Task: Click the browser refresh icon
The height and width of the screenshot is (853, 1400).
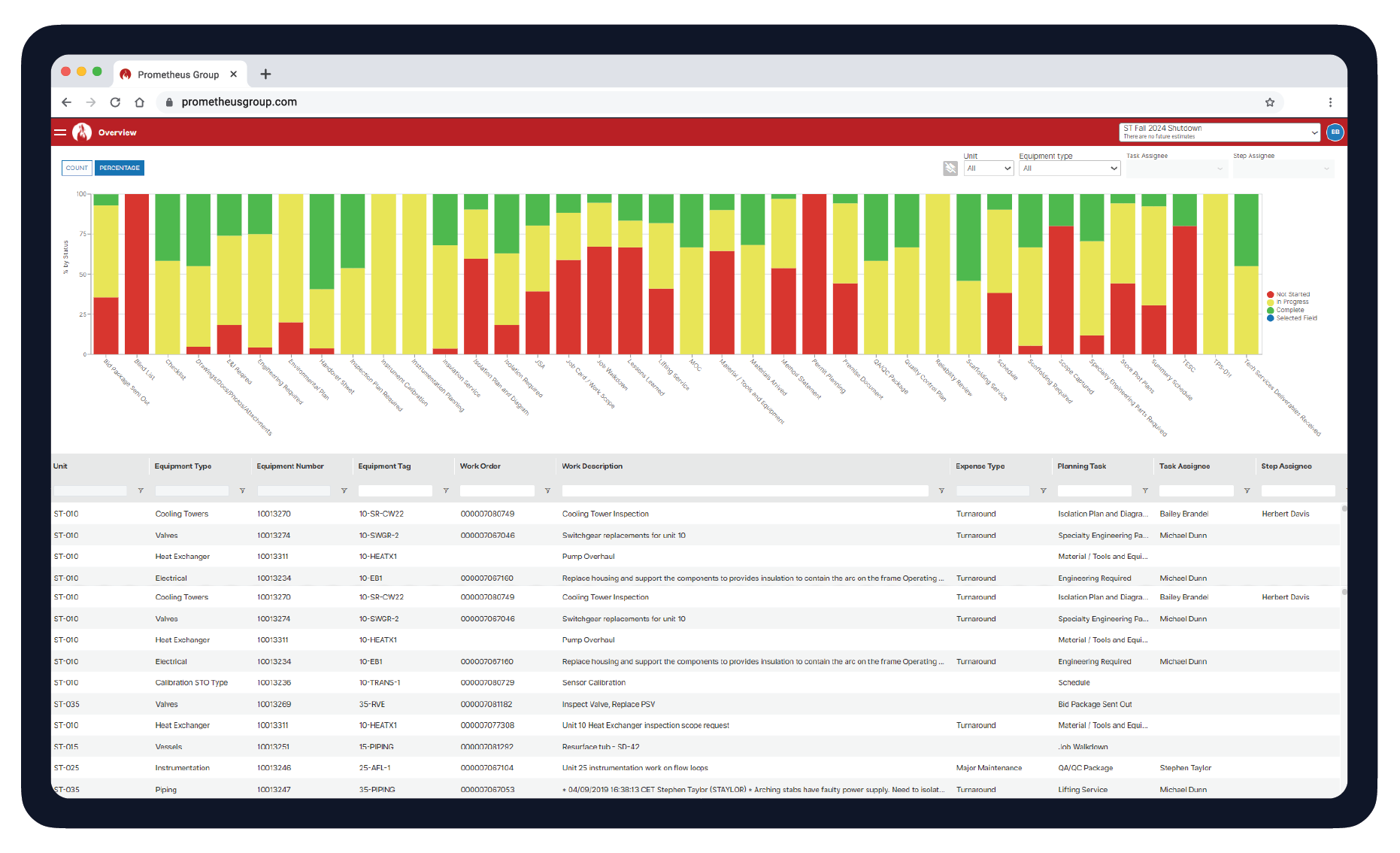Action: 114,102
